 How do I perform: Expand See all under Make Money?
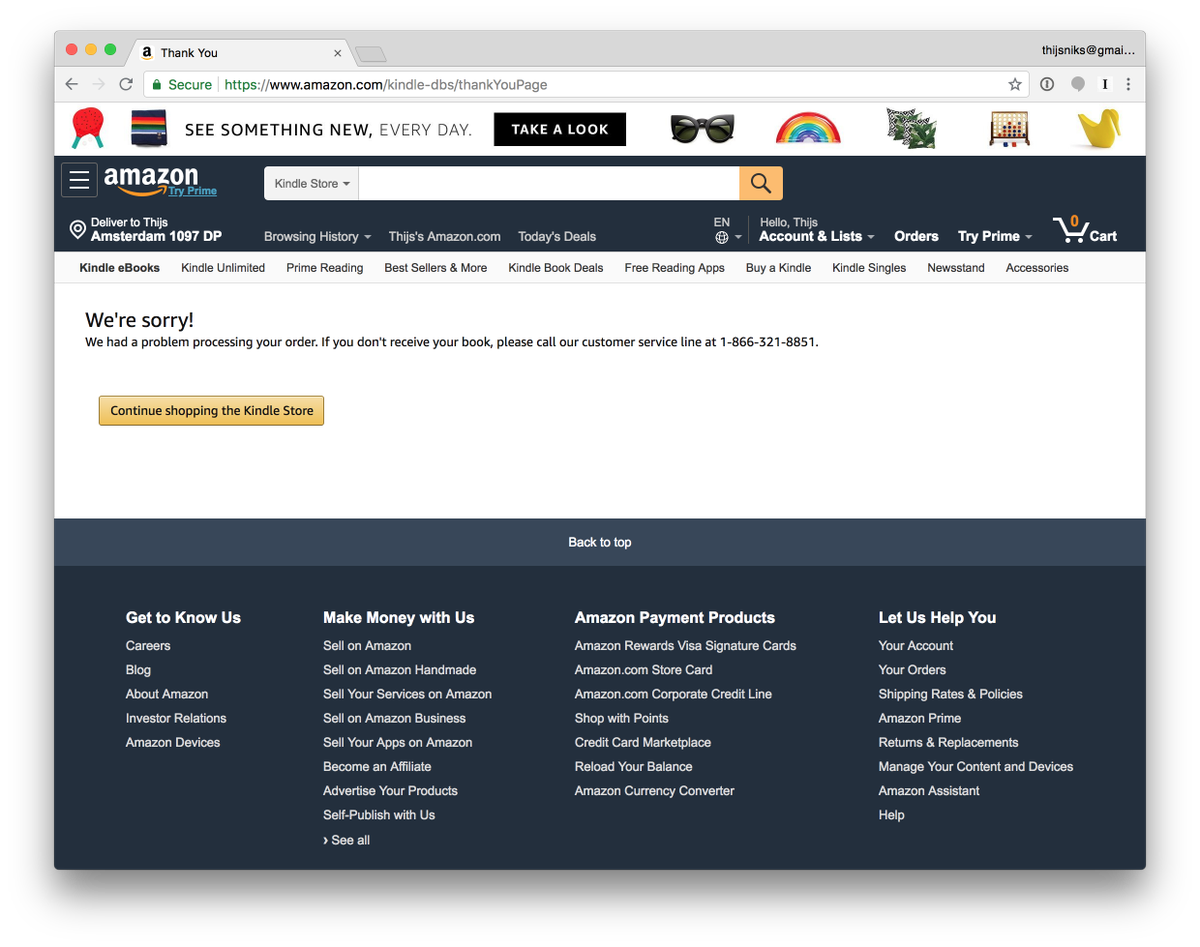pos(346,840)
